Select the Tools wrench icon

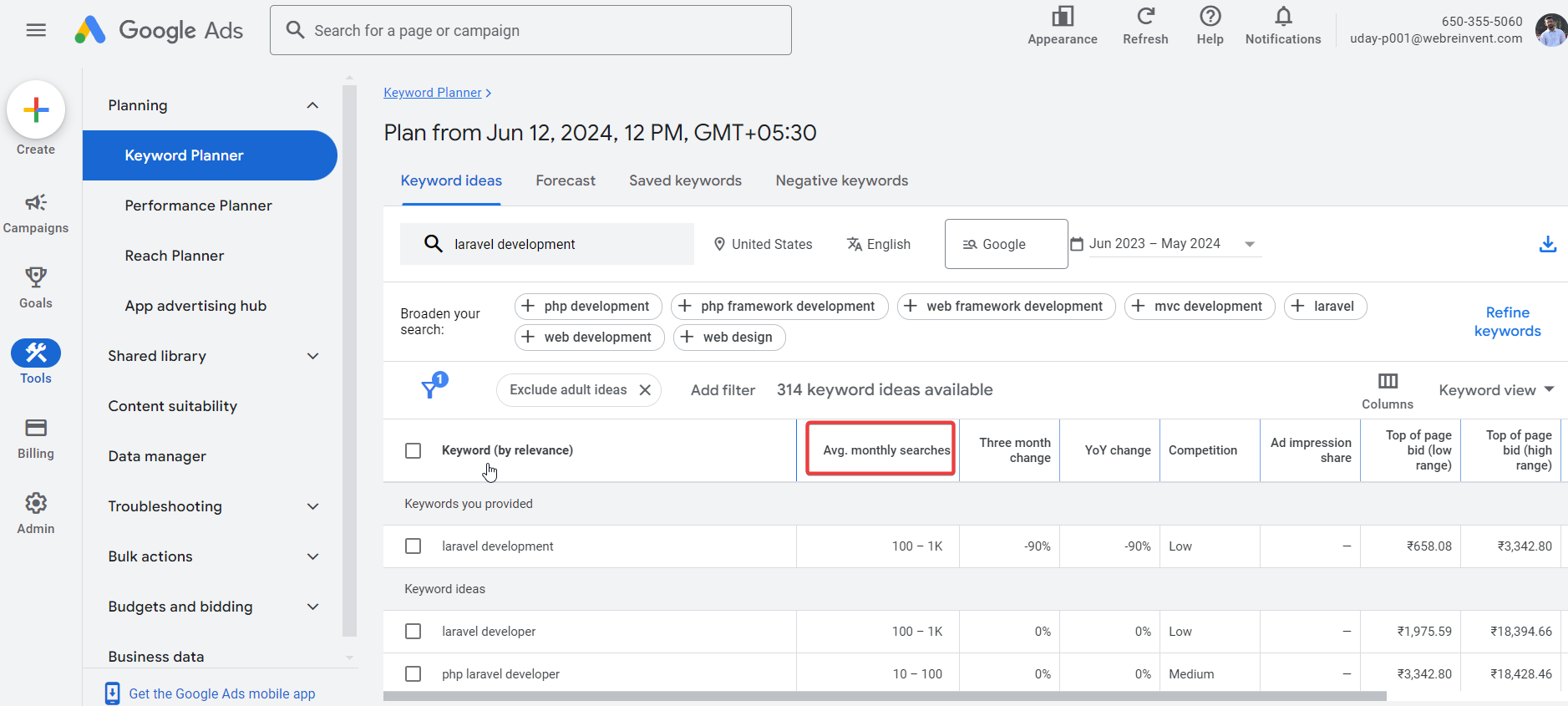tap(36, 353)
